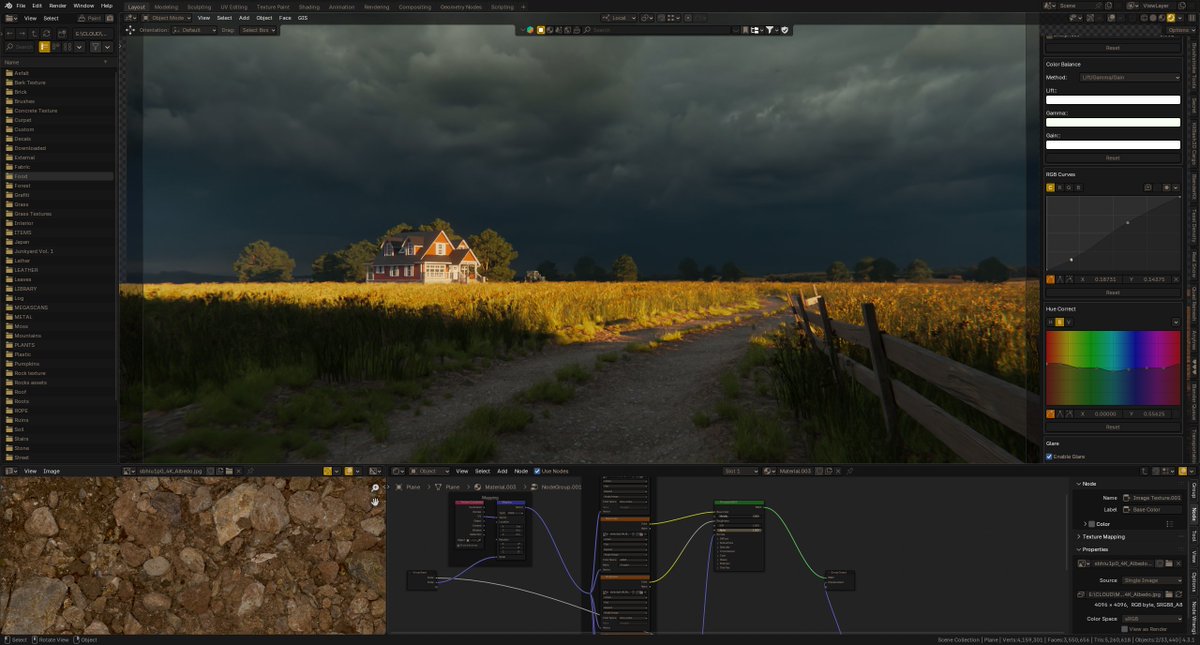Viewport: 1200px width, 645px height.
Task: Click the zoom magnifier icon in the image editor
Action: (374, 487)
